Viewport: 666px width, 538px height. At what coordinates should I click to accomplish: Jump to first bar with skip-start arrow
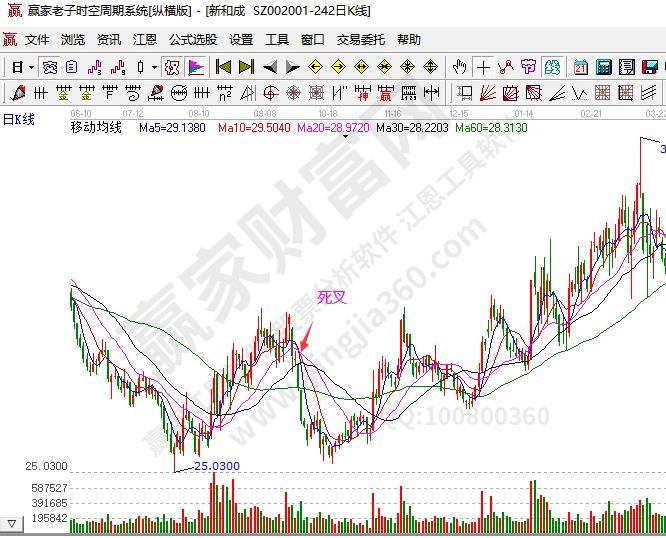[223, 68]
